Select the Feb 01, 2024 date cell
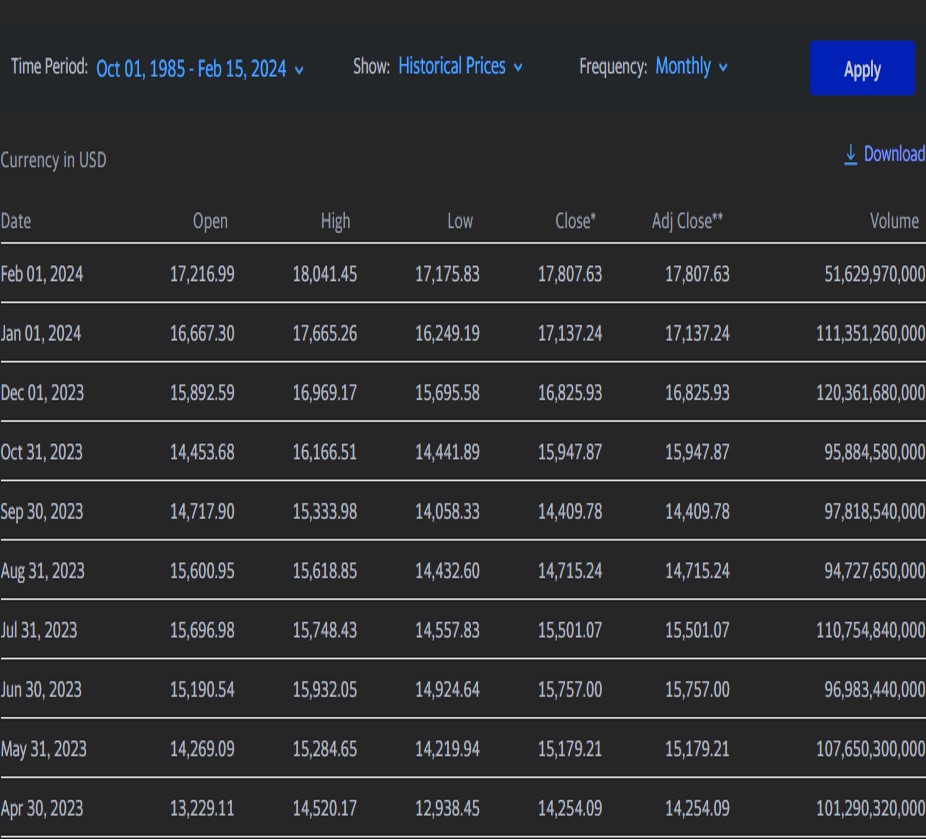 pyautogui.click(x=42, y=274)
